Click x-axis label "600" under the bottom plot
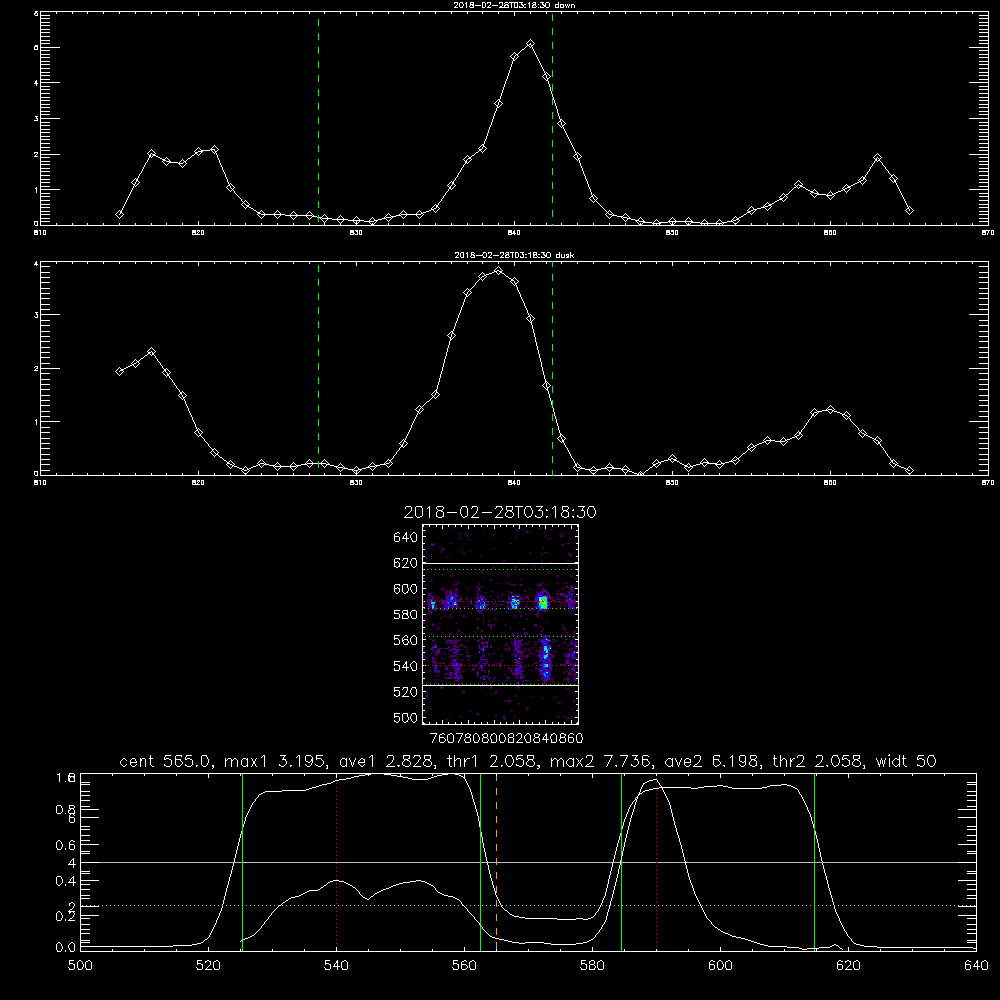 (x=721, y=966)
